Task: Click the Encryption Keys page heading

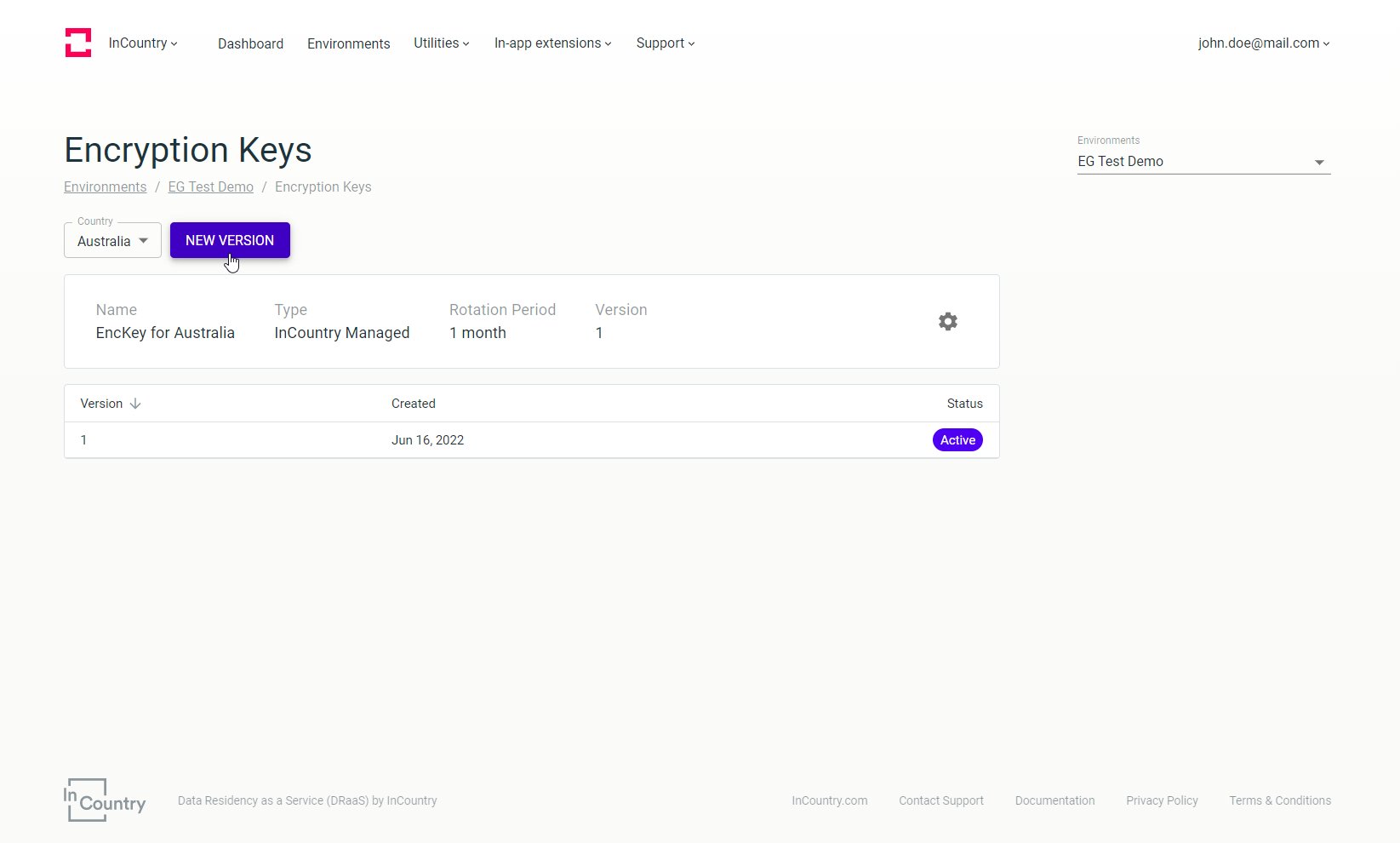Action: point(188,150)
